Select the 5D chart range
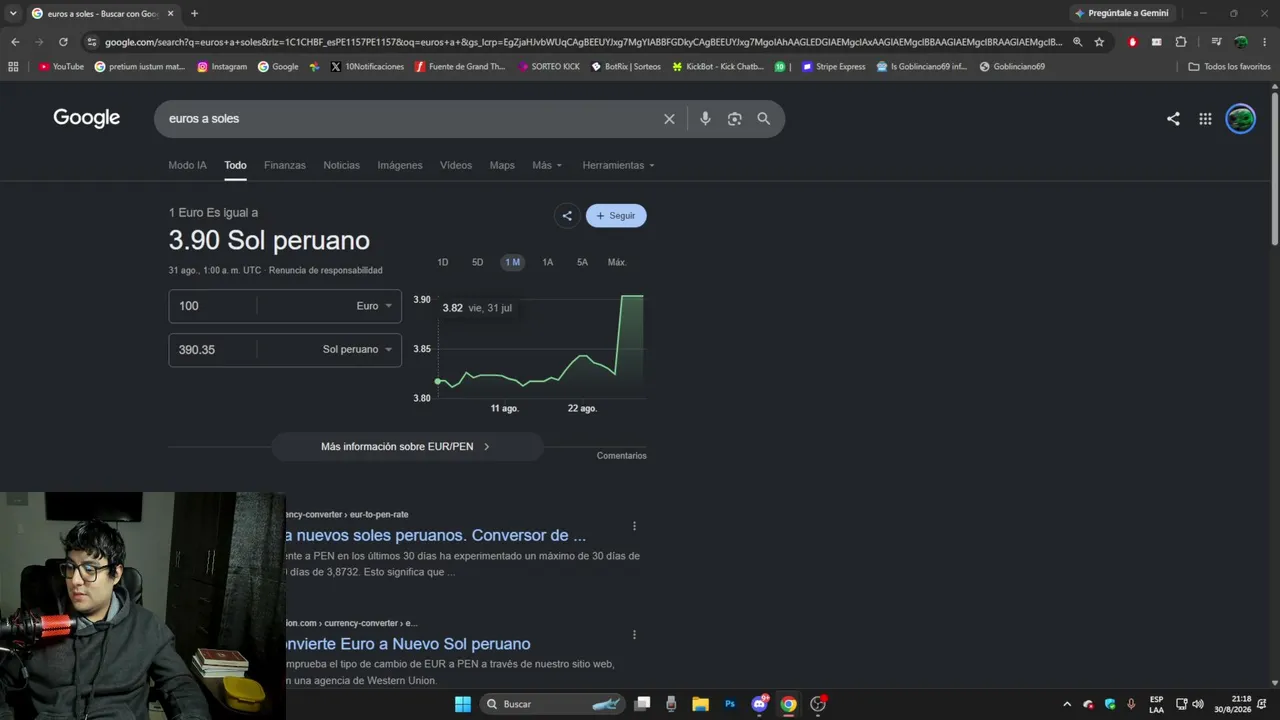Image resolution: width=1280 pixels, height=720 pixels. (478, 262)
